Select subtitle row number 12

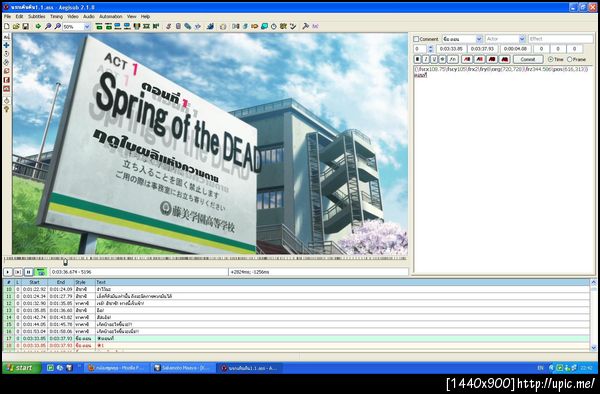click(x=295, y=303)
